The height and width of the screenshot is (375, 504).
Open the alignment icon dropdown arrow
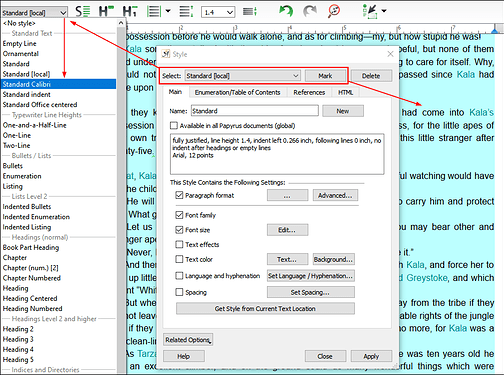(168, 11)
